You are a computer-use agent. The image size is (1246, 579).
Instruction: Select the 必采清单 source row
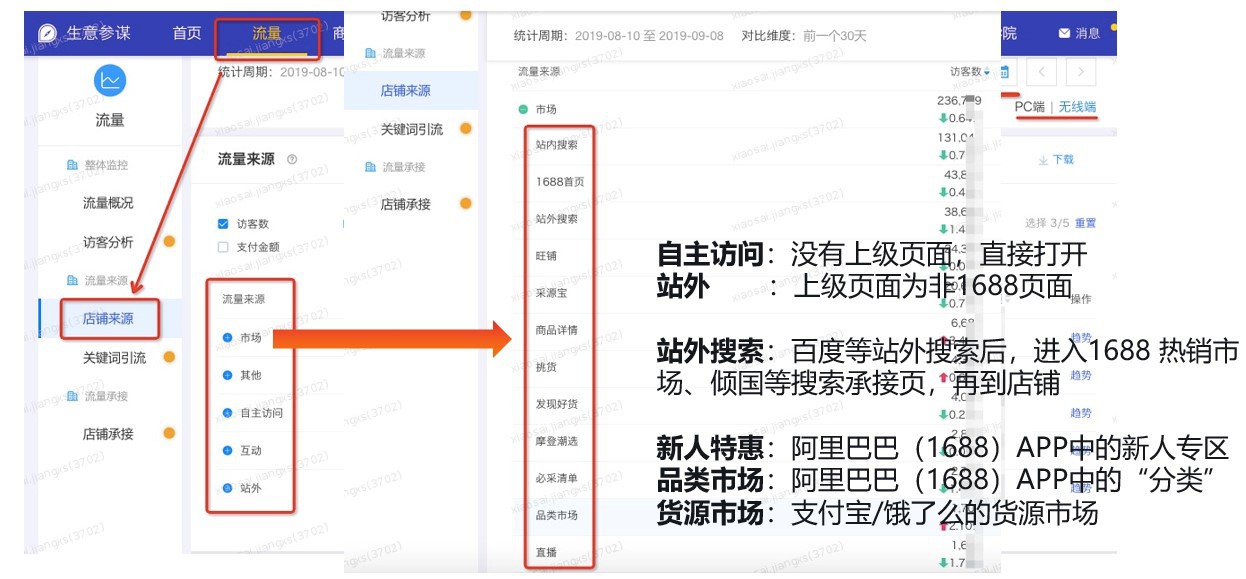[557, 478]
